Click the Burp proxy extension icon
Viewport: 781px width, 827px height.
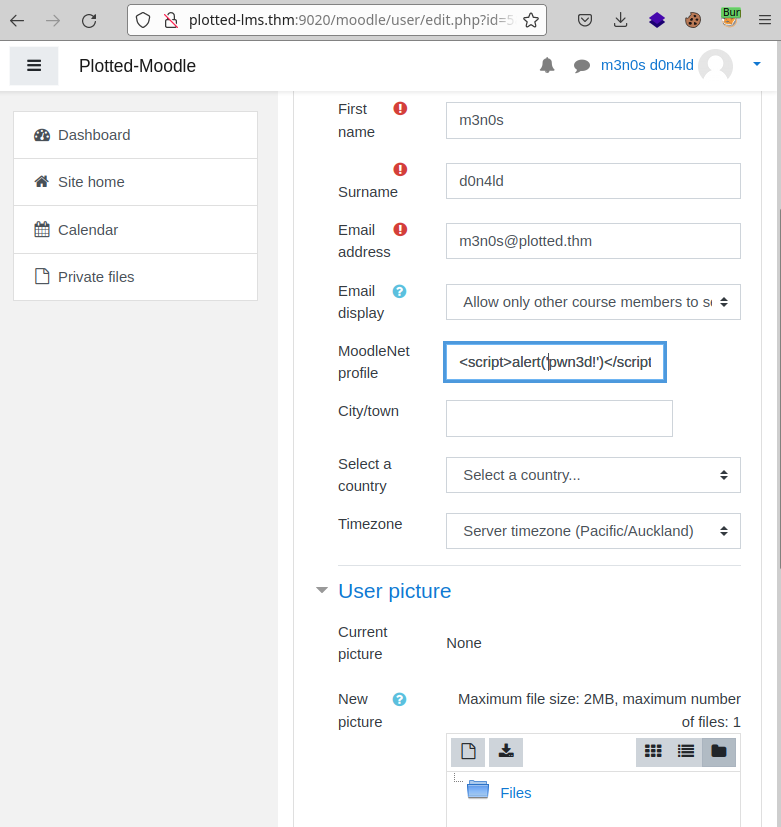[x=730, y=17]
